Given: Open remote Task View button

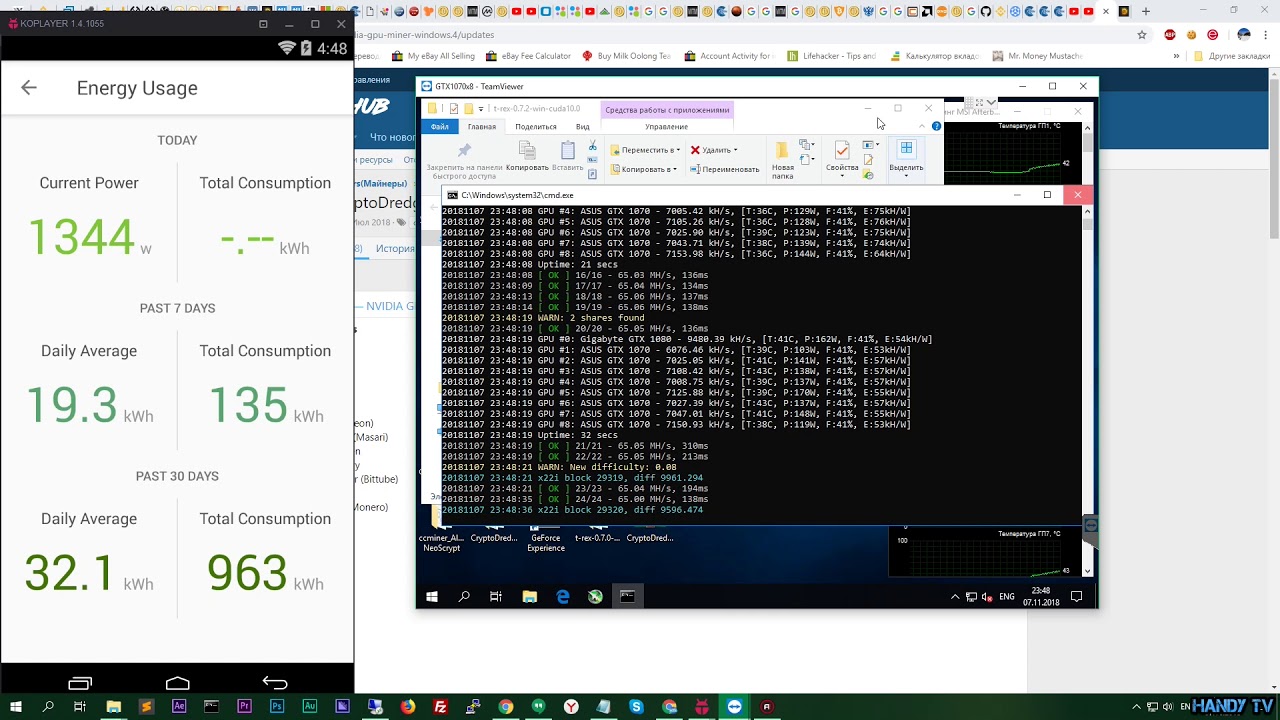Looking at the screenshot, I should click(x=496, y=597).
